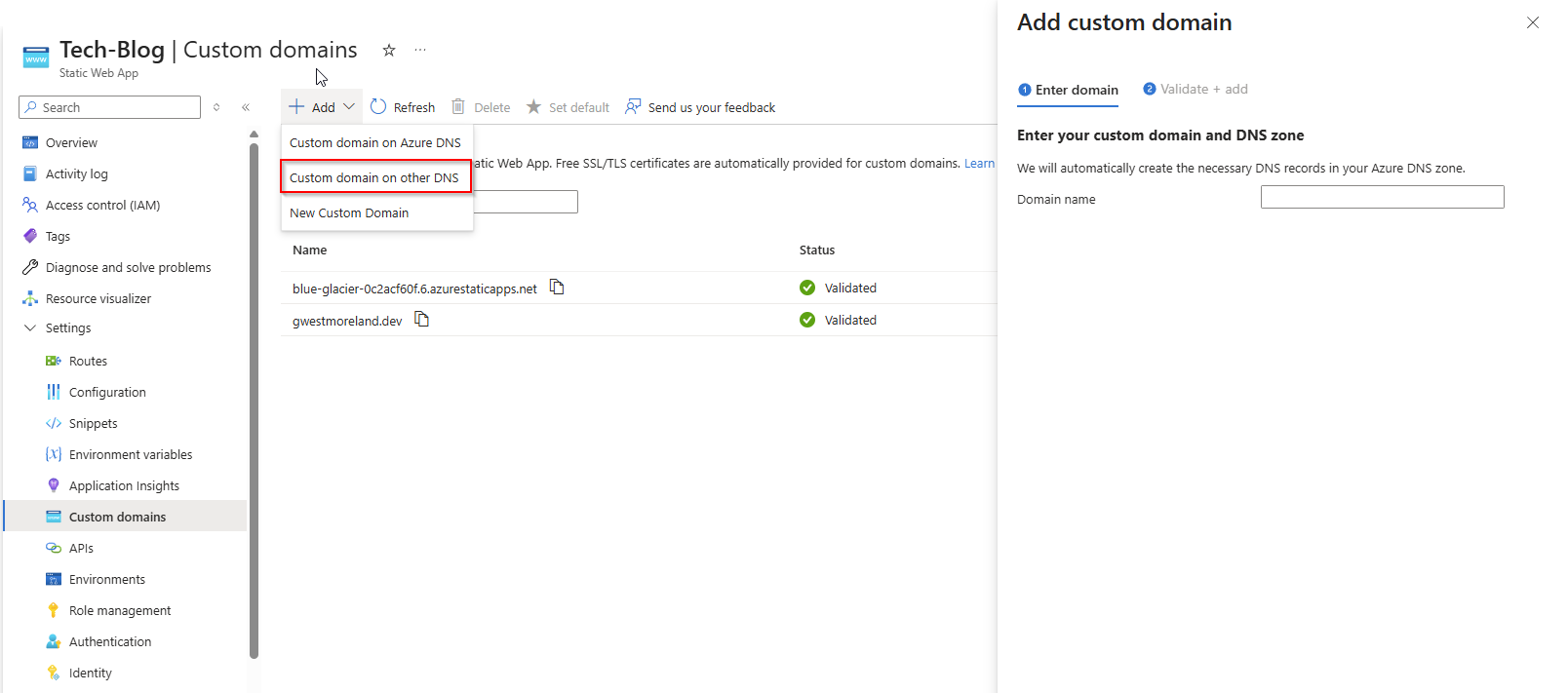
Task: Copy the blue-glacier azurestaticapps.net domain name
Action: click(557, 287)
